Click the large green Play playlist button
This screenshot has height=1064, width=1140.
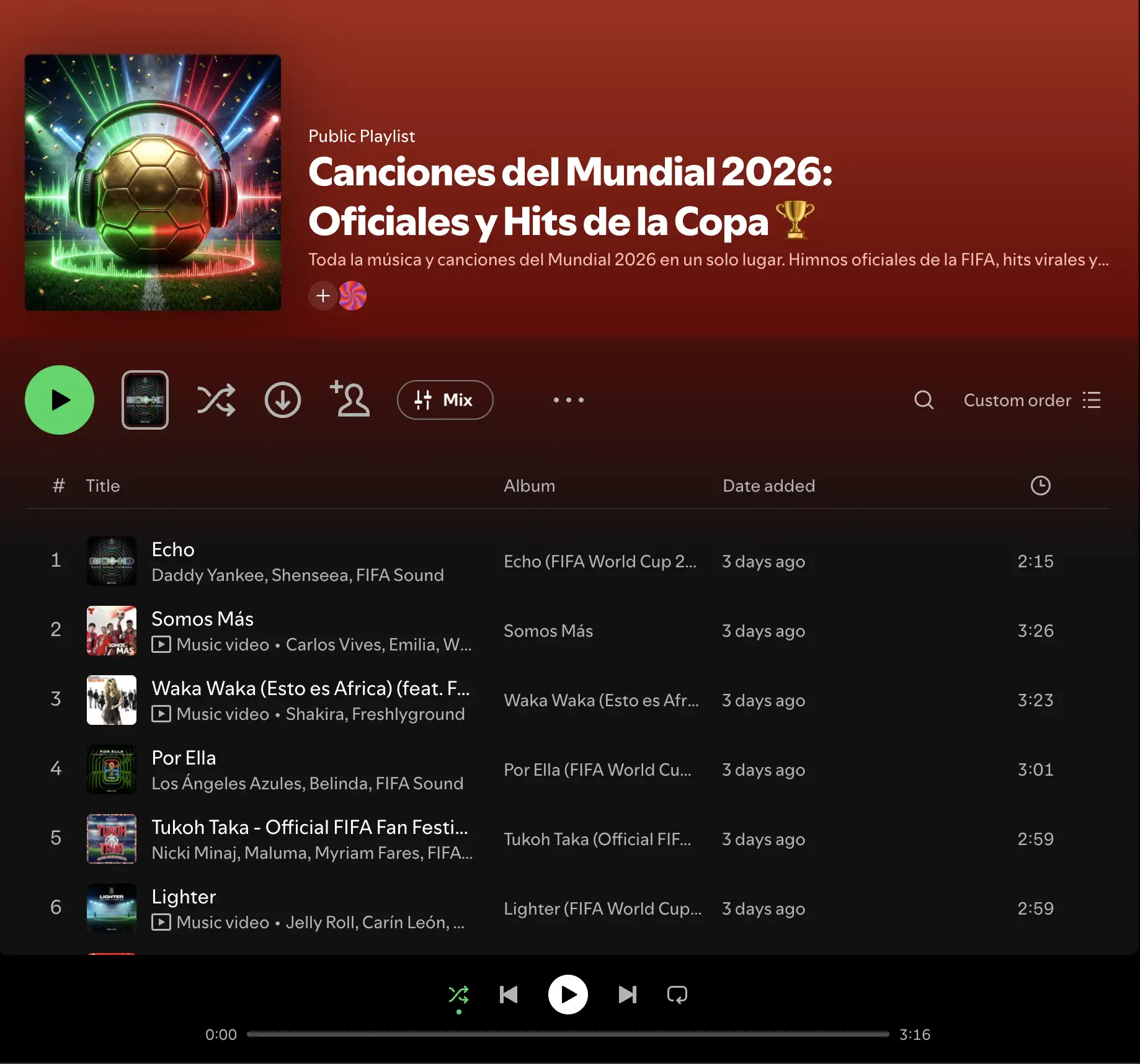[60, 400]
